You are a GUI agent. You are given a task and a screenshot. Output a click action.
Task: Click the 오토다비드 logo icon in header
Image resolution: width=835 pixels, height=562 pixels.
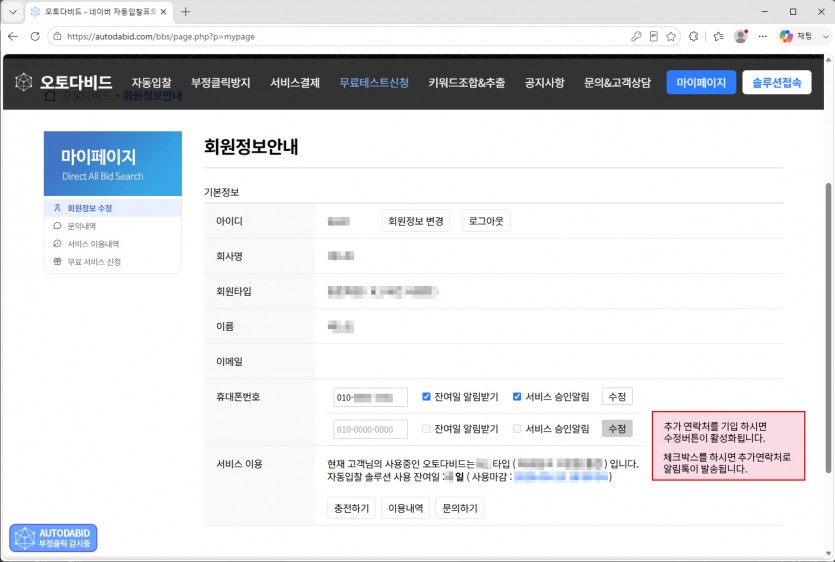click(x=23, y=82)
